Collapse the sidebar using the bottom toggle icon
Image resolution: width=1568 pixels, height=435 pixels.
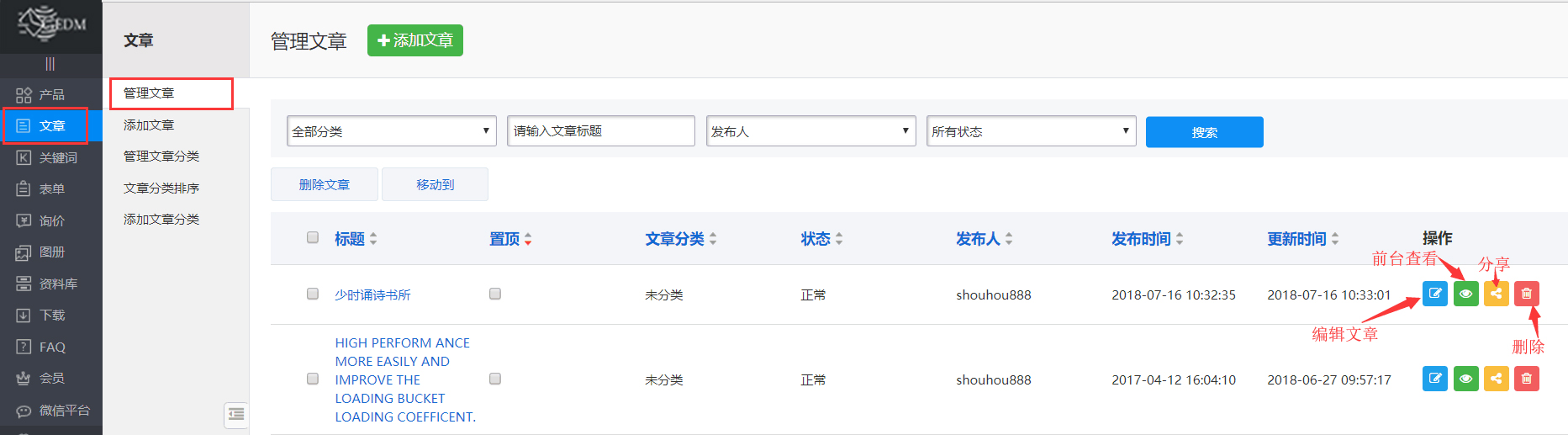(x=236, y=414)
